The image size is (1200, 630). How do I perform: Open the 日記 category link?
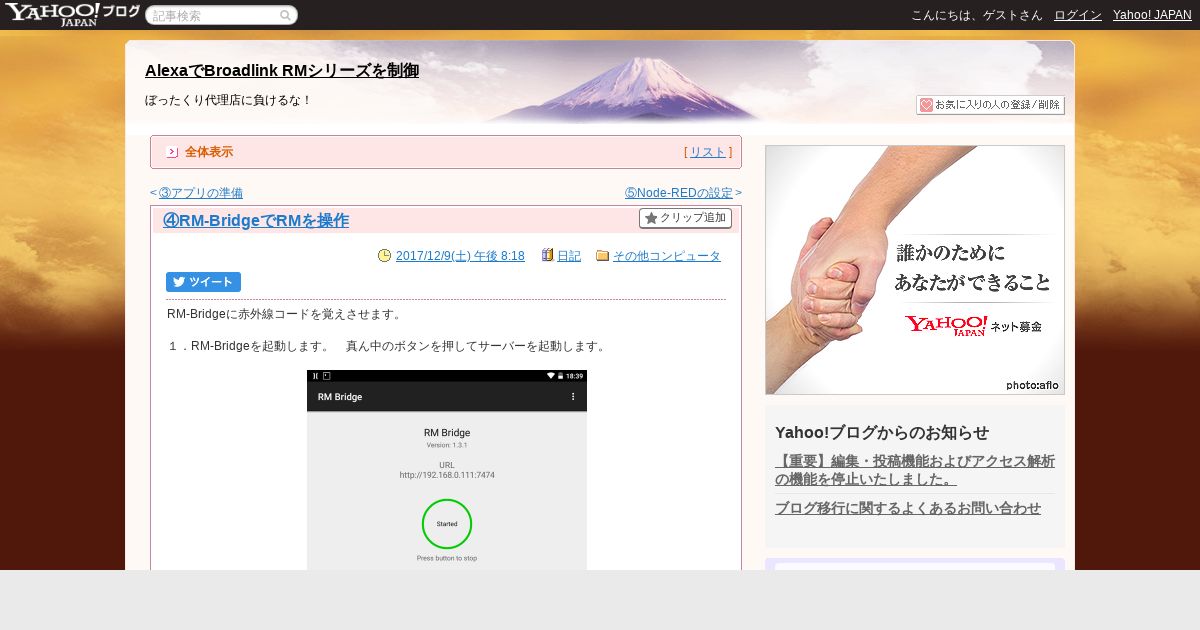[569, 256]
